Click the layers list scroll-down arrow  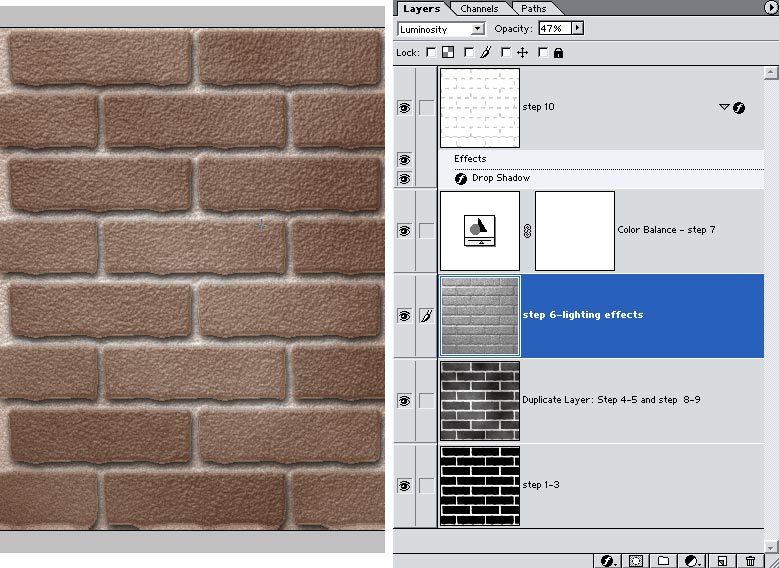771,545
